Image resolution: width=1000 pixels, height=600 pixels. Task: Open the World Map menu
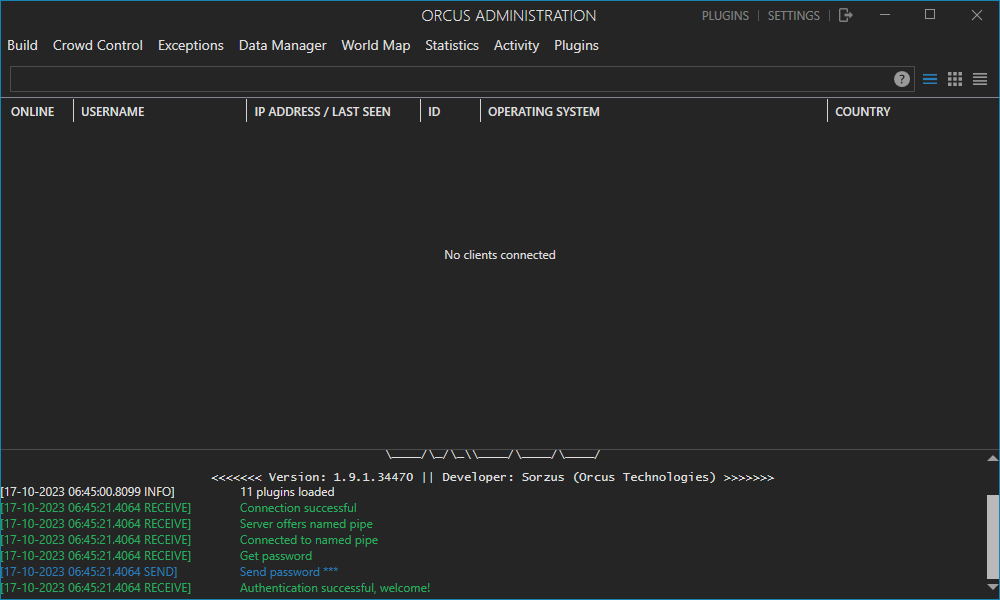tap(375, 45)
